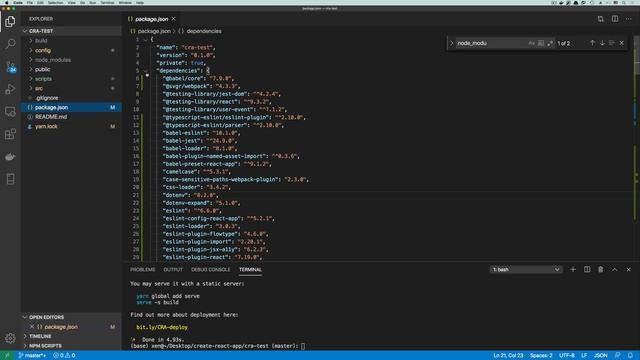Split the terminal panel
Screen dimensions: 640x360
point(587,269)
